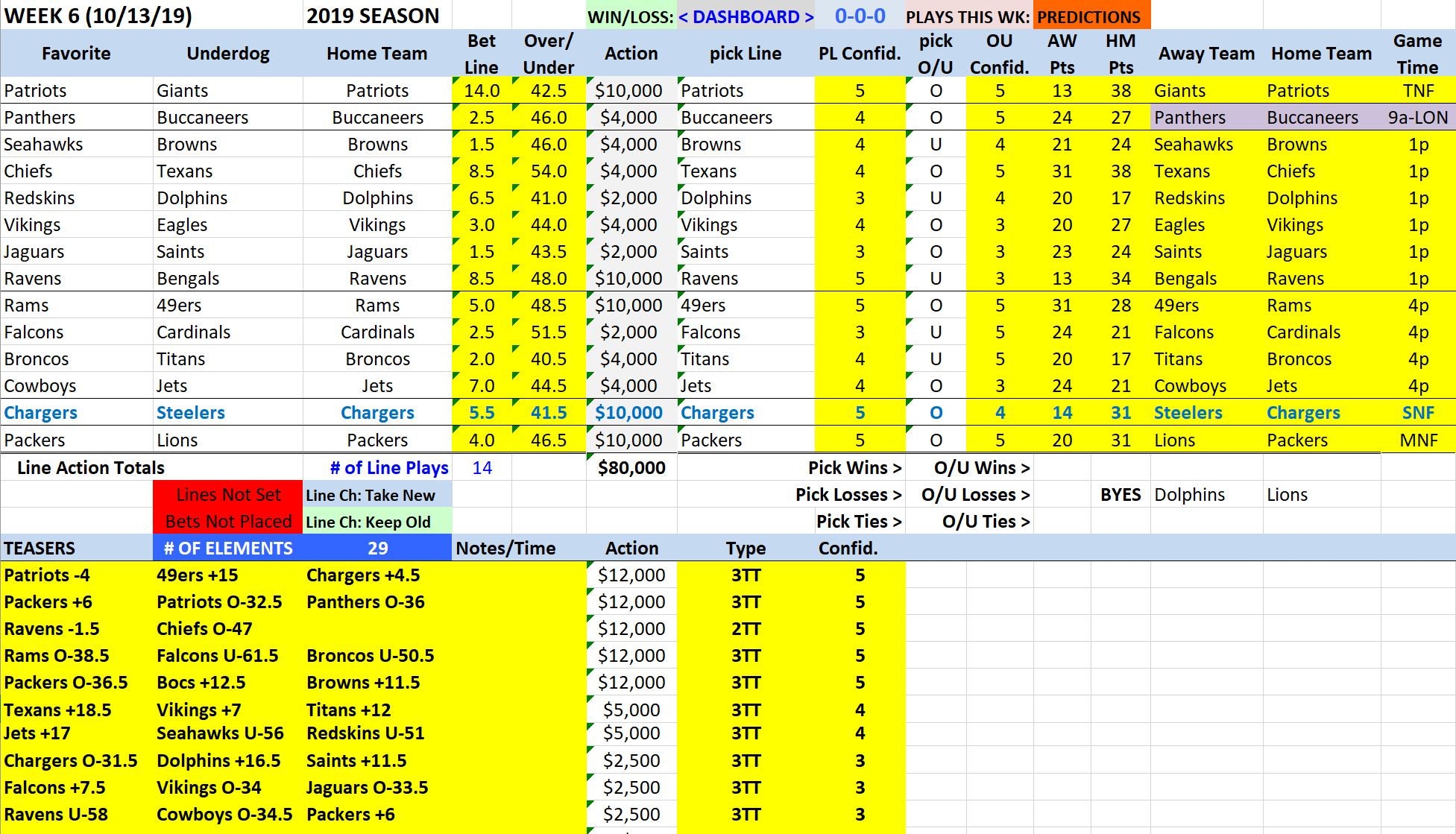Select the Jaguars O-33.5 teaser cell
This screenshot has height=834, width=1456.
coord(377,787)
